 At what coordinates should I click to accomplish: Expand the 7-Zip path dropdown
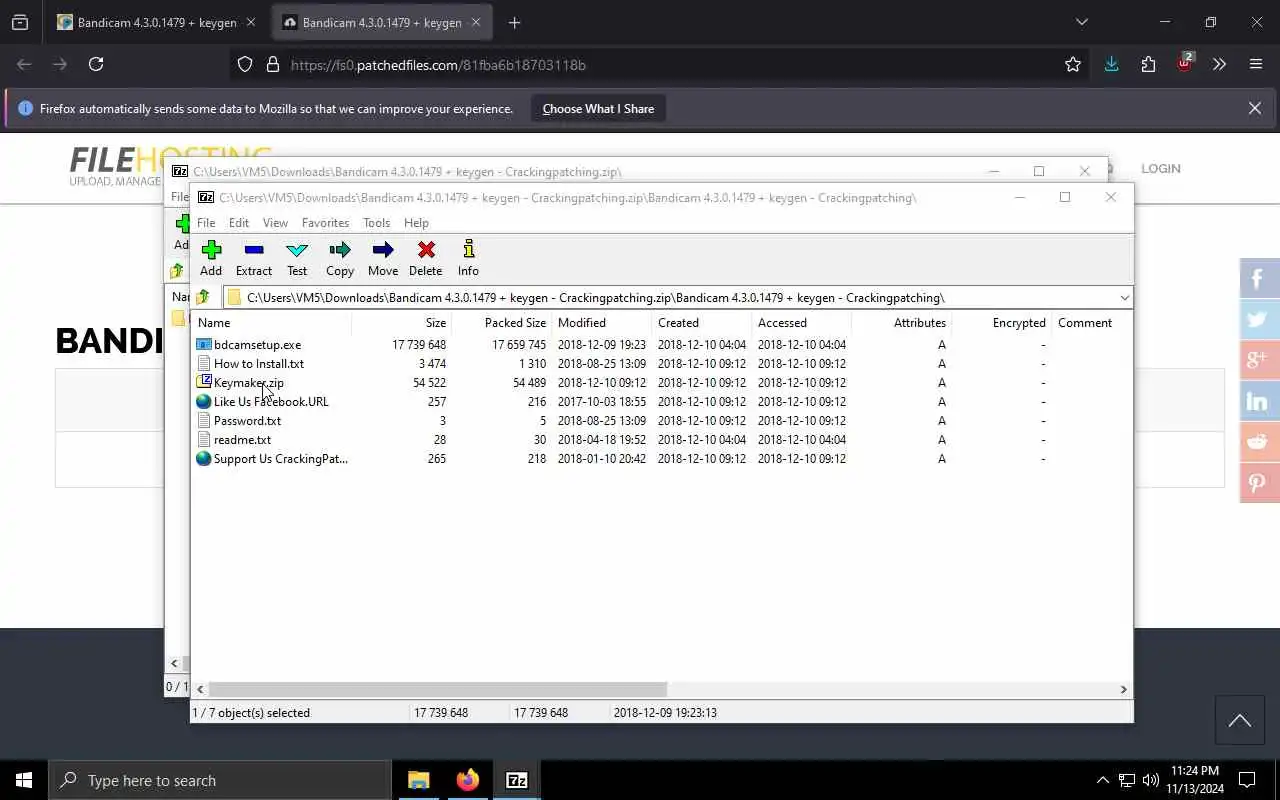[1124, 297]
